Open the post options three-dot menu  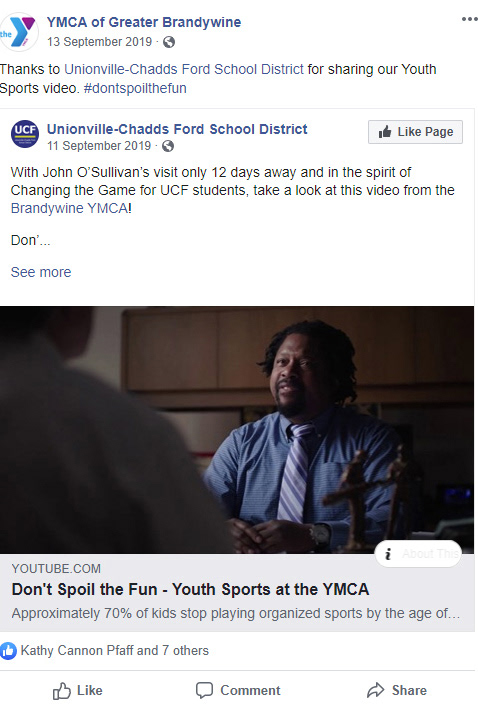[x=469, y=19]
